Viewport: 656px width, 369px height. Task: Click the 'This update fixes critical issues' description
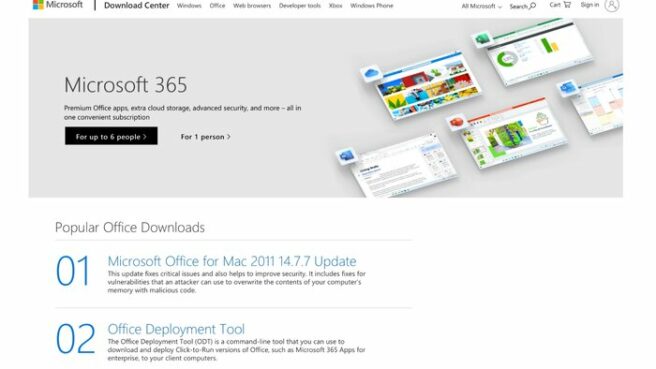236,282
